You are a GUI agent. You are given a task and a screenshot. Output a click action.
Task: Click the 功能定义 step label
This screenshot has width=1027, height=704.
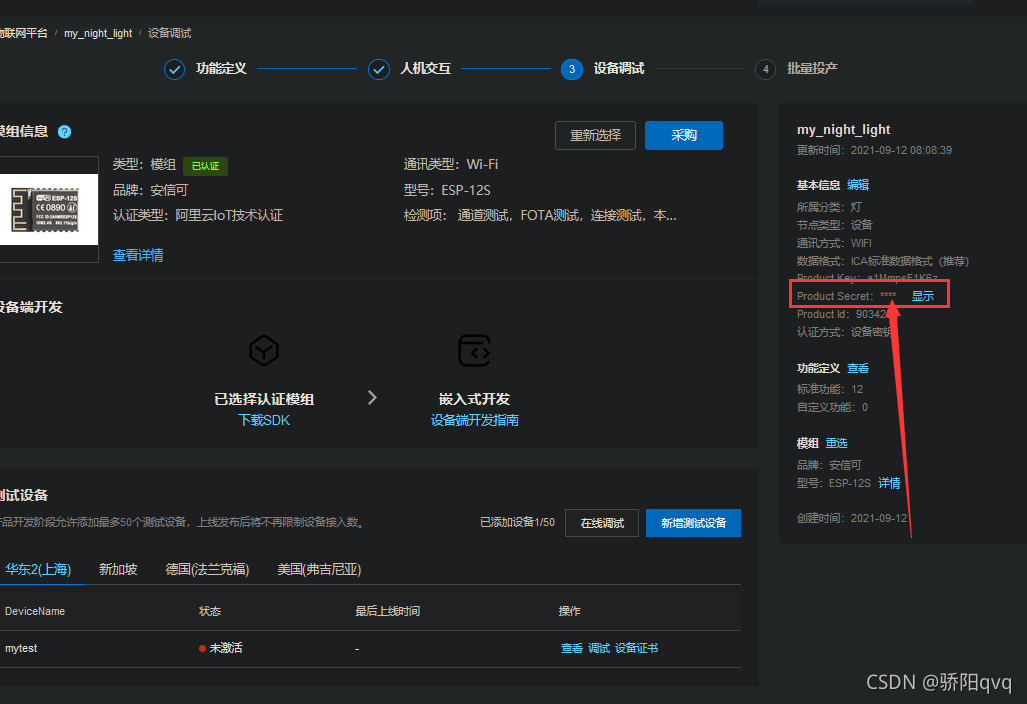(x=221, y=69)
